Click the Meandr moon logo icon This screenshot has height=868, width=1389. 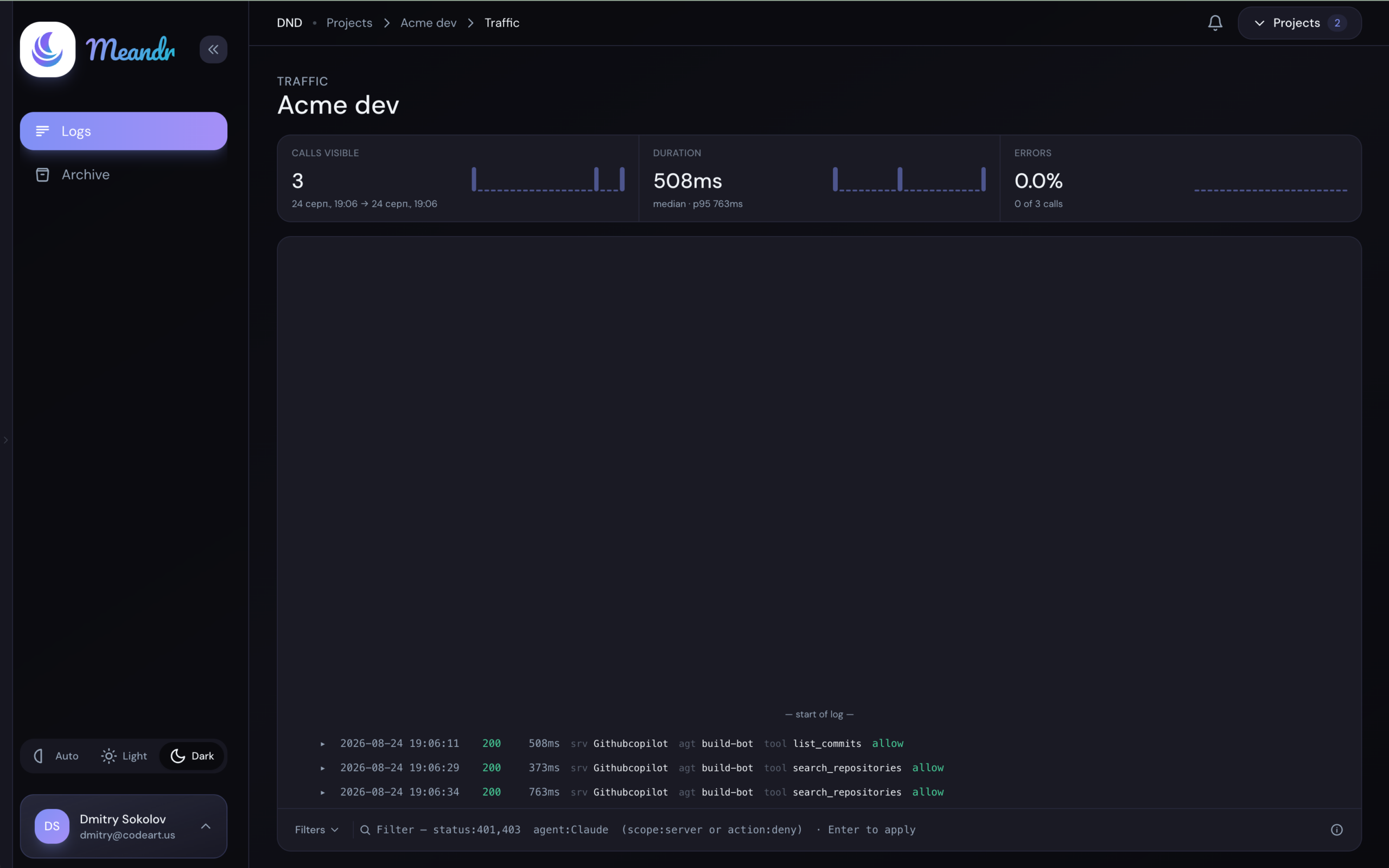(x=48, y=49)
